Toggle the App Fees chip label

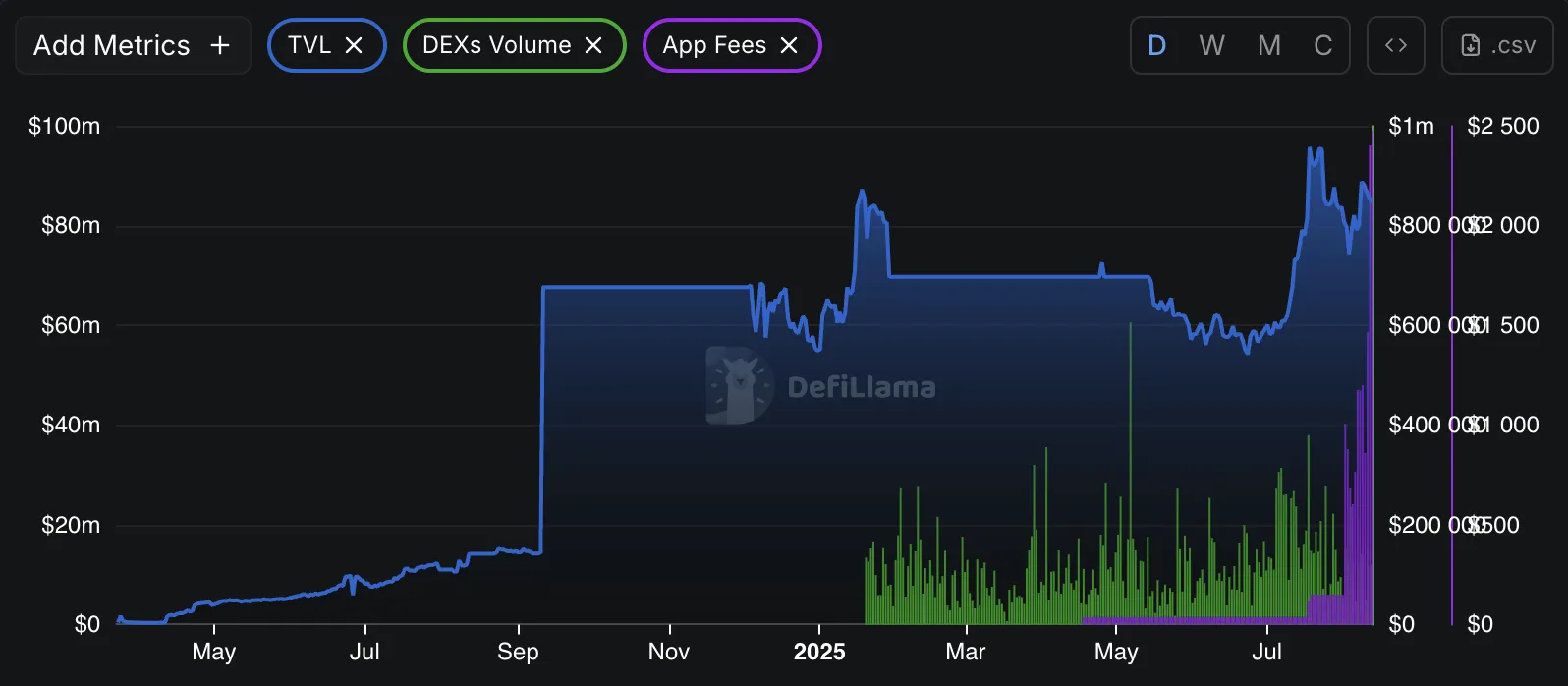[x=714, y=45]
